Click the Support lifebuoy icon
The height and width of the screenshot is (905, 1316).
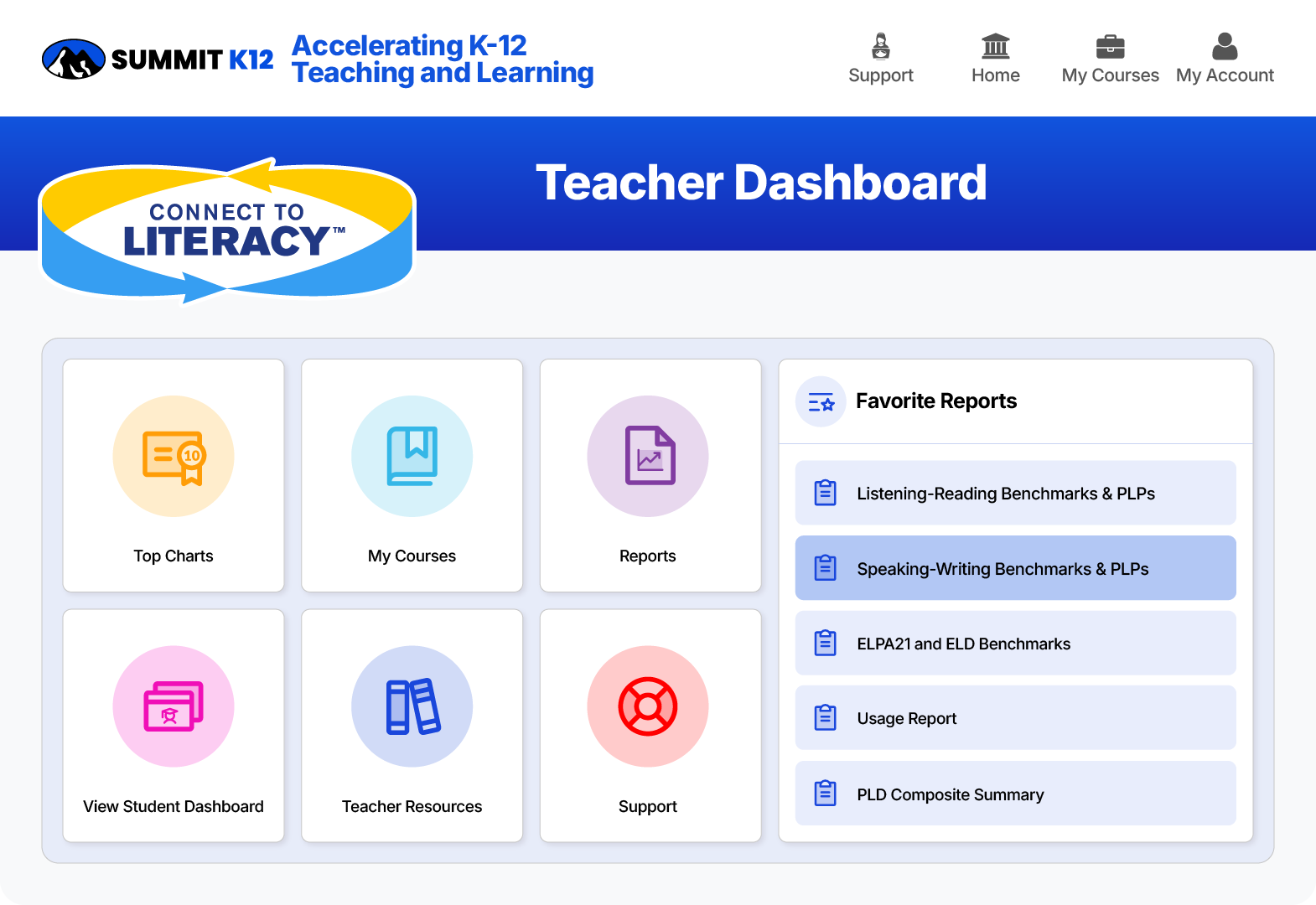point(648,706)
